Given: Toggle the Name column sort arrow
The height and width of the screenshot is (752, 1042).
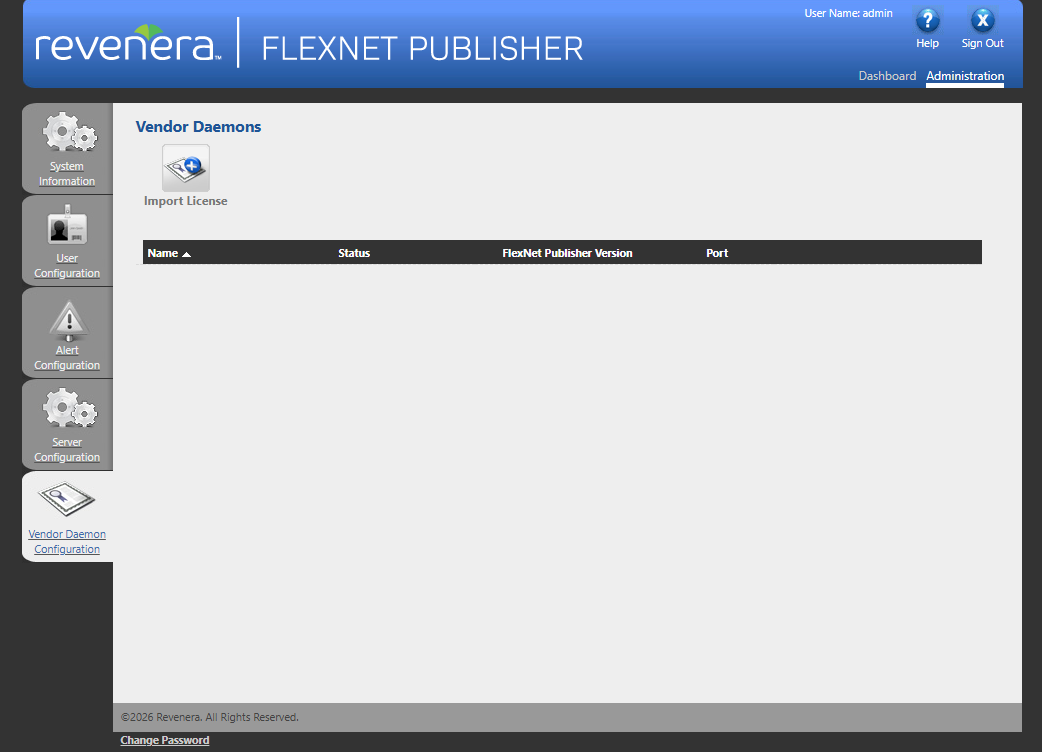Looking at the screenshot, I should (187, 254).
